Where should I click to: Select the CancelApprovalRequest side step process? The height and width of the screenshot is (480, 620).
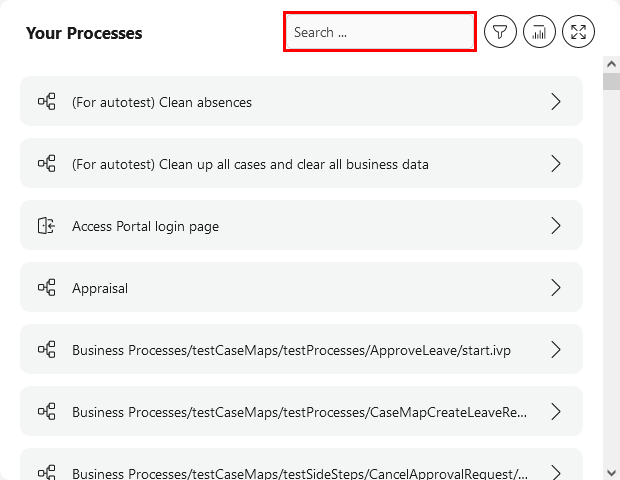(x=300, y=470)
